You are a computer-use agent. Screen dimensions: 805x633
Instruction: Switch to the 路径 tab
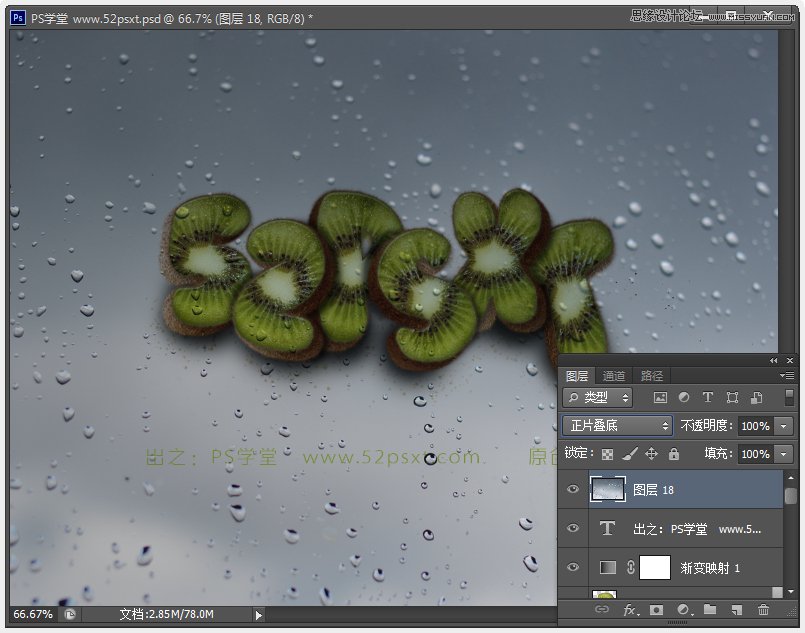652,376
